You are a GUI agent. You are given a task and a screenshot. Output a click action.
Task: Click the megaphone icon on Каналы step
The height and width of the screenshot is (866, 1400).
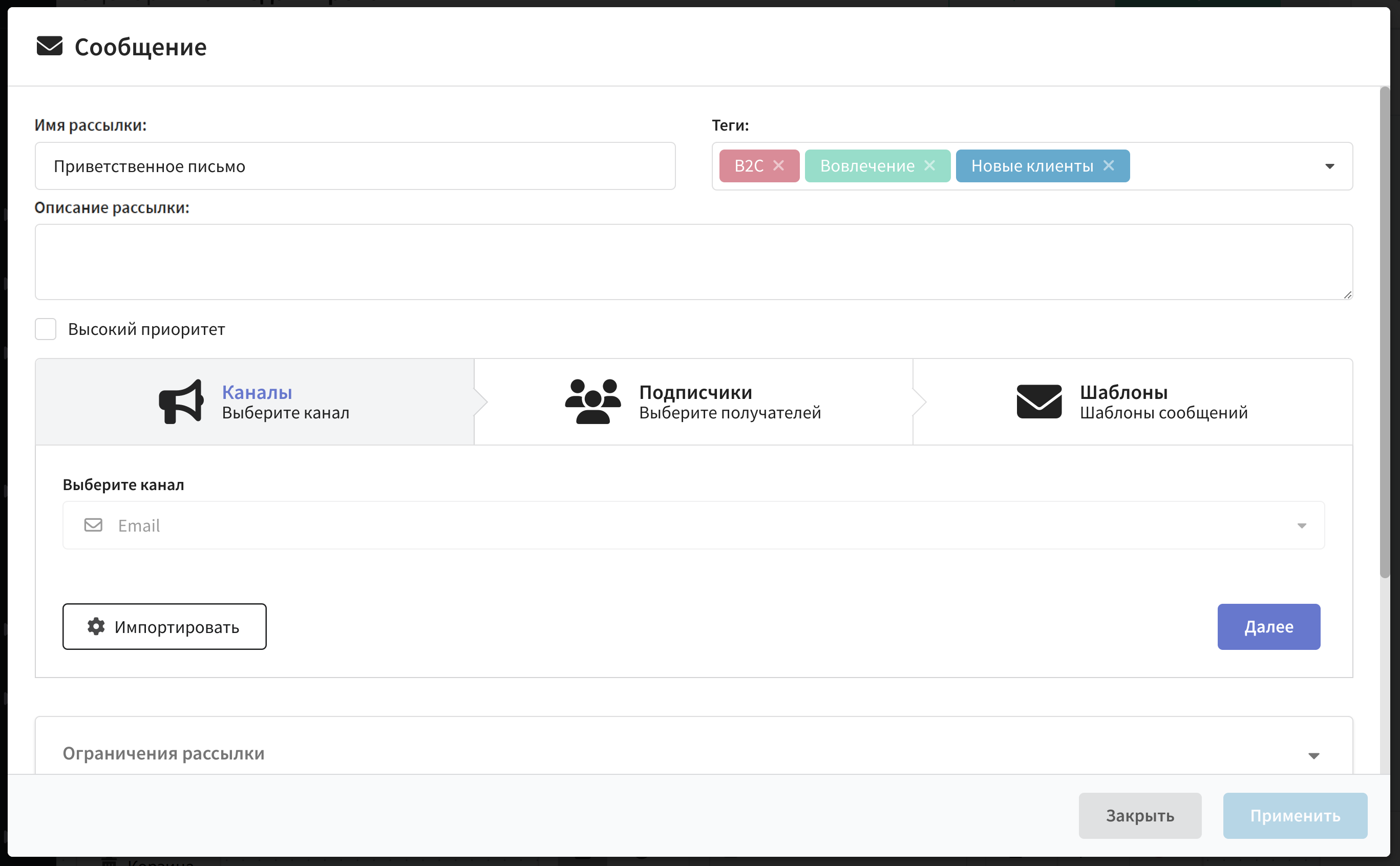[181, 402]
